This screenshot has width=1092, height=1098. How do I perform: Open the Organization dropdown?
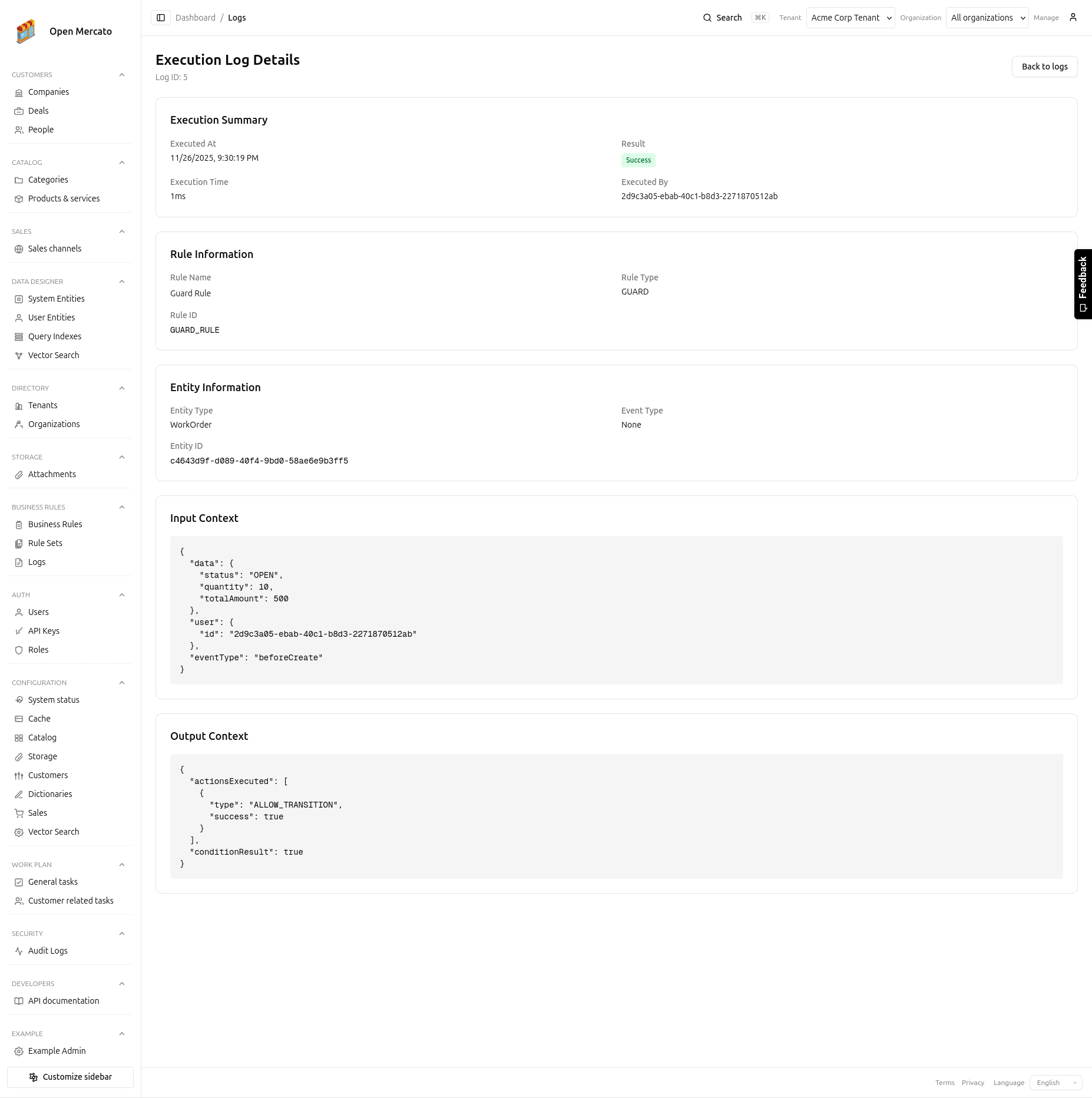[987, 18]
